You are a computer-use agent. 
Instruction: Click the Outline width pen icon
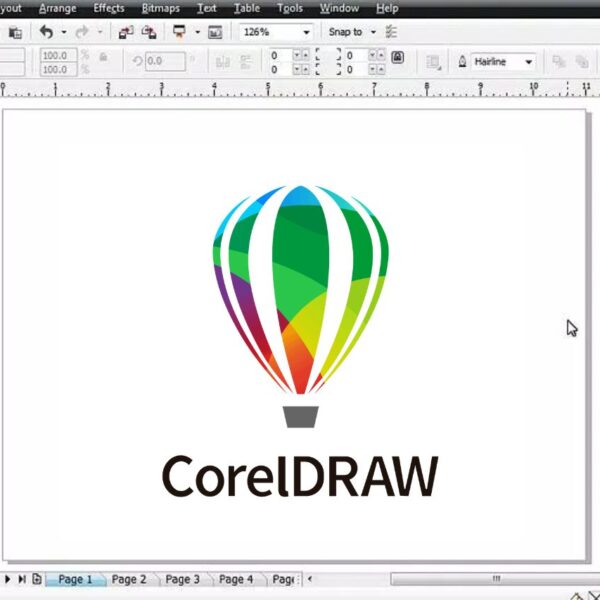tap(462, 62)
